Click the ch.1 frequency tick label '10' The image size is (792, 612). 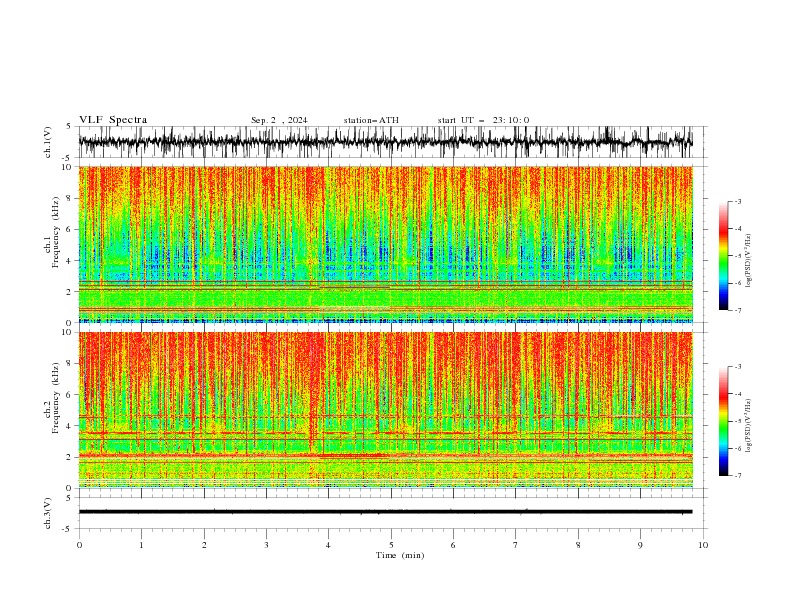67,167
